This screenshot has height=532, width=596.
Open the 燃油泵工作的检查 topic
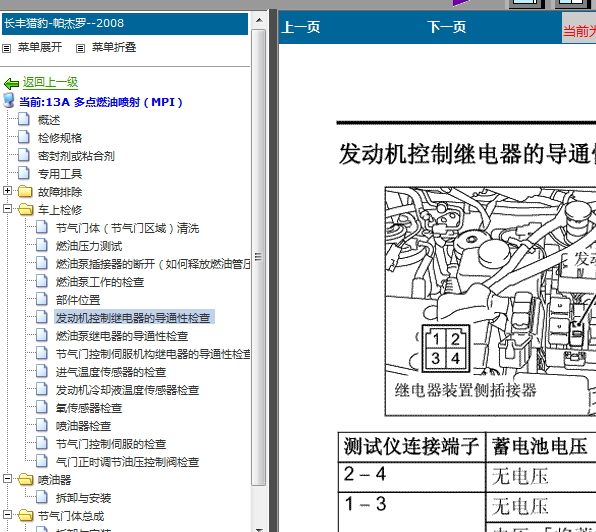pyautogui.click(x=100, y=282)
